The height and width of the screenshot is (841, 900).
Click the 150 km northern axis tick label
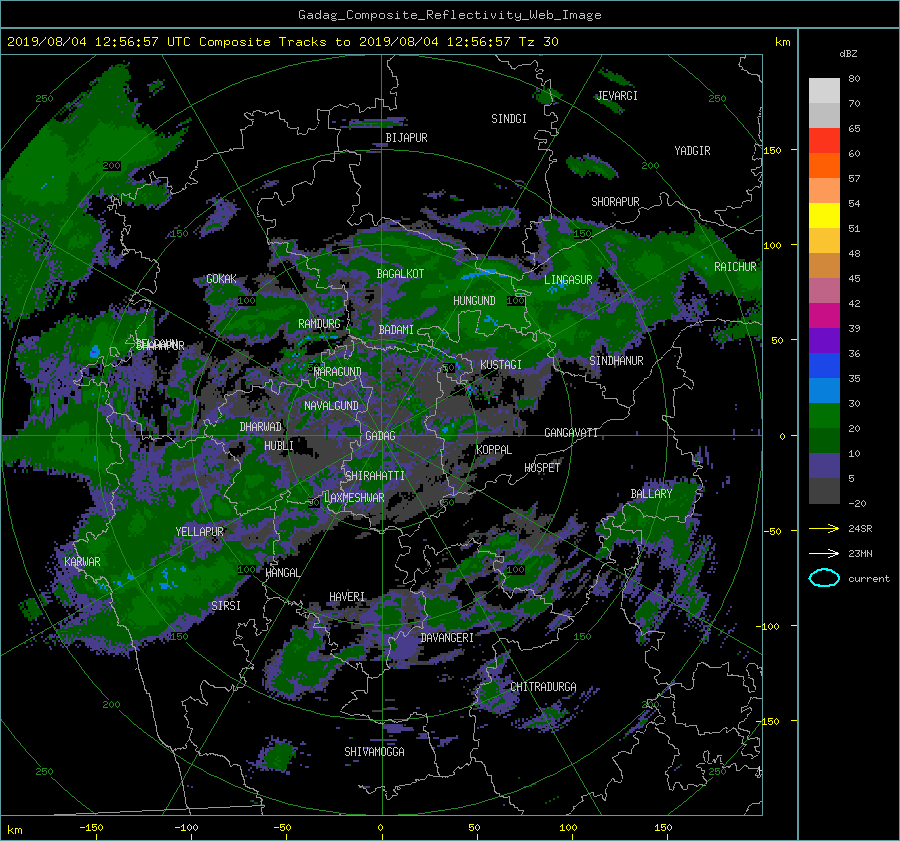pos(773,150)
